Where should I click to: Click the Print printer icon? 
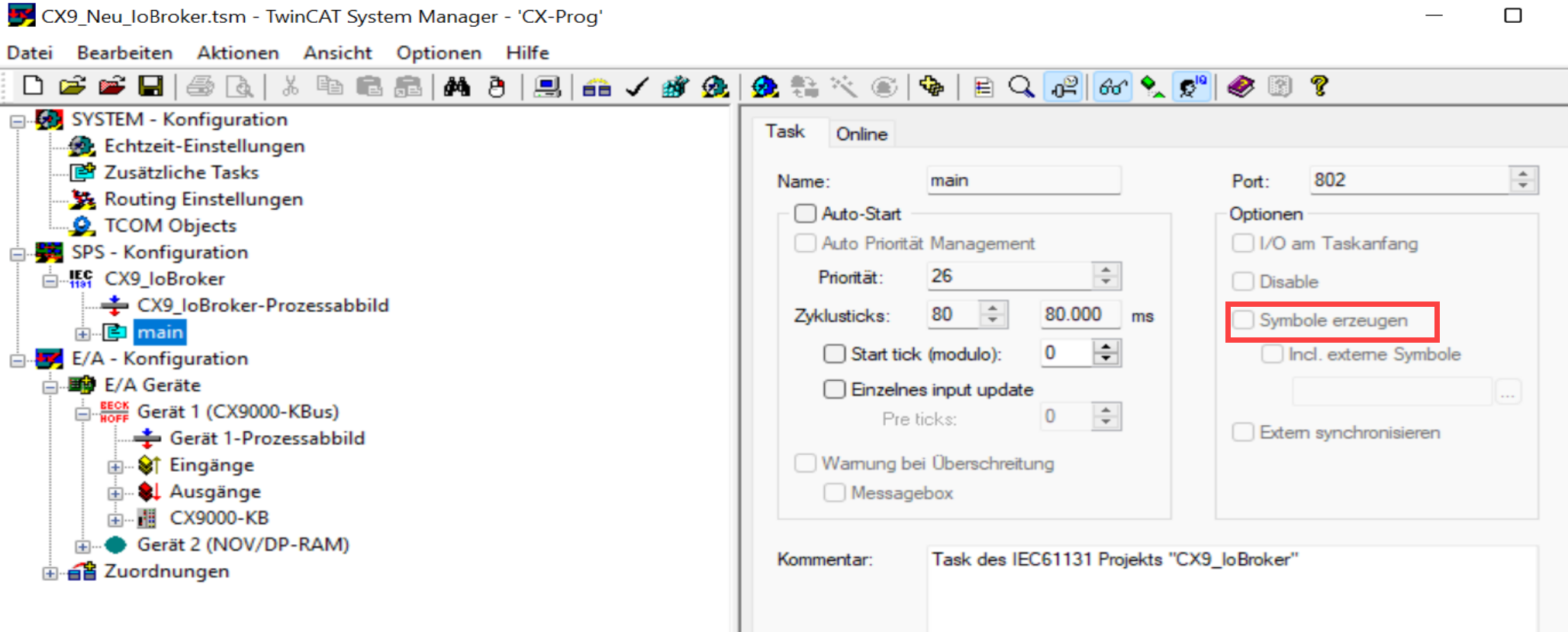coord(201,86)
